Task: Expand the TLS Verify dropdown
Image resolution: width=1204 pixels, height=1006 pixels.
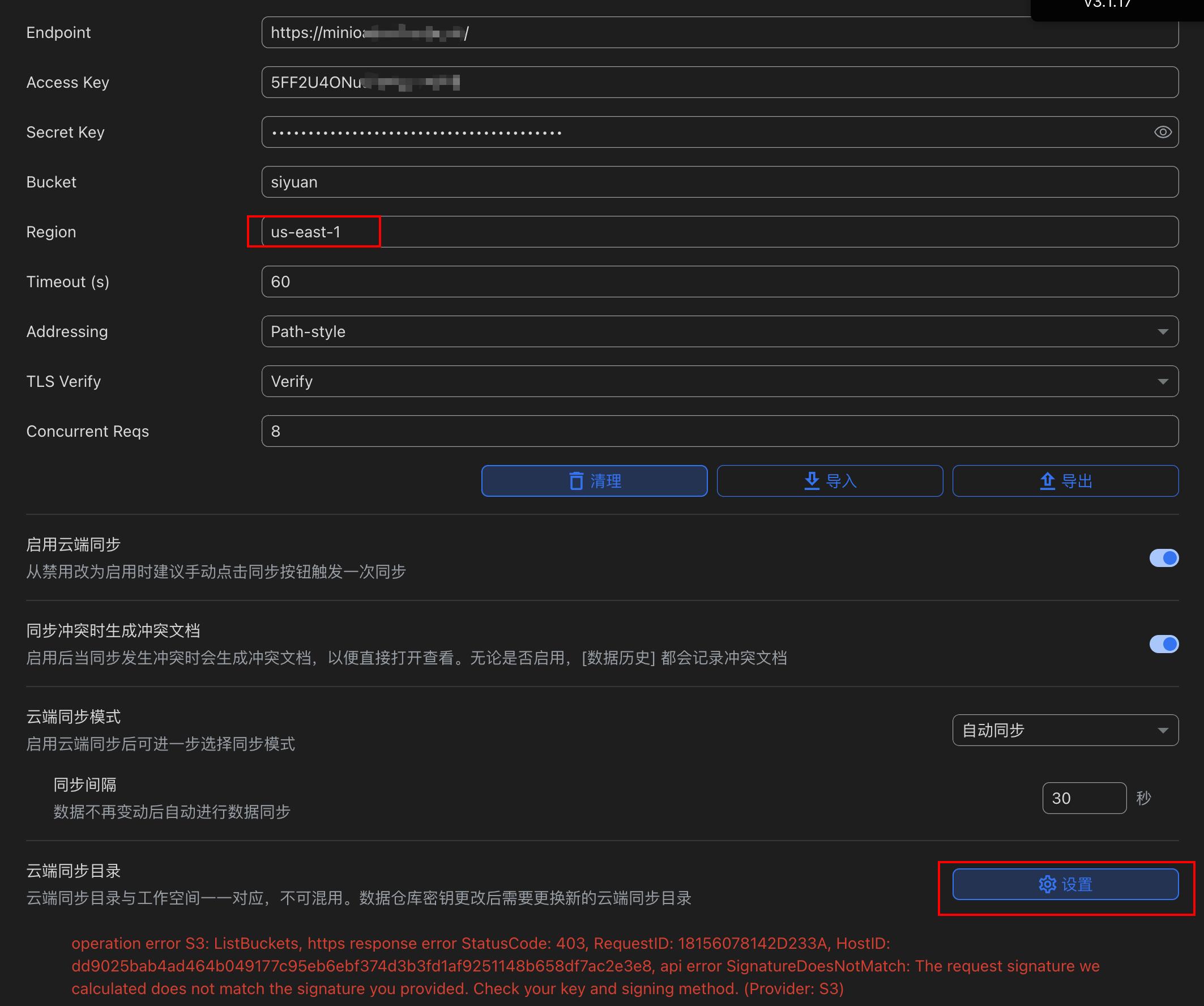Action: point(720,381)
